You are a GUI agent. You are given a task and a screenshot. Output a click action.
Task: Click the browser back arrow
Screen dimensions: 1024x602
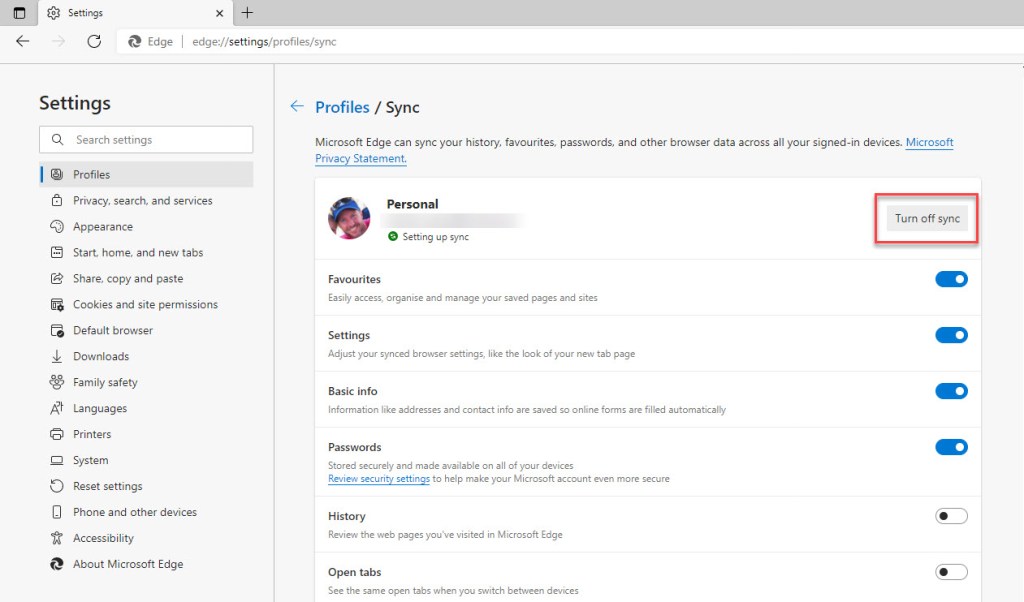pos(23,41)
